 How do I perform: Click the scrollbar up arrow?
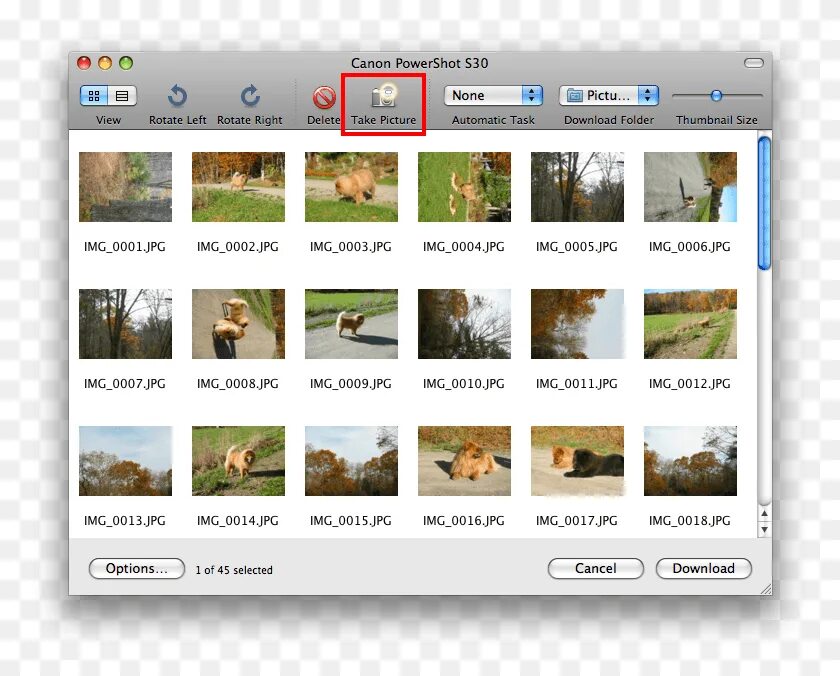click(764, 514)
